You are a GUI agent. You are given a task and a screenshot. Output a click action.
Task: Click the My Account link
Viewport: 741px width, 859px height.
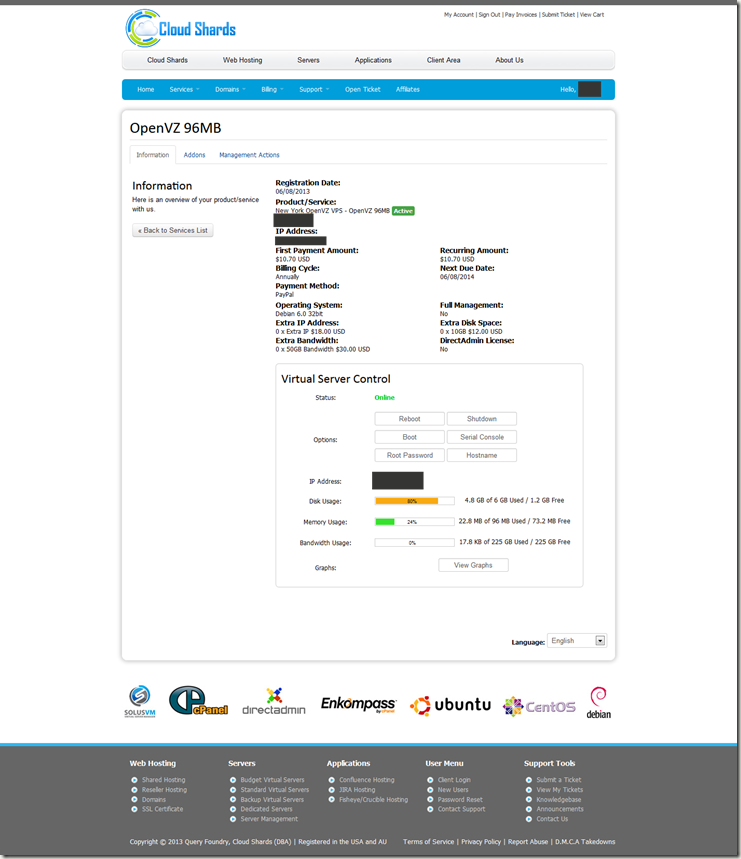(x=459, y=15)
